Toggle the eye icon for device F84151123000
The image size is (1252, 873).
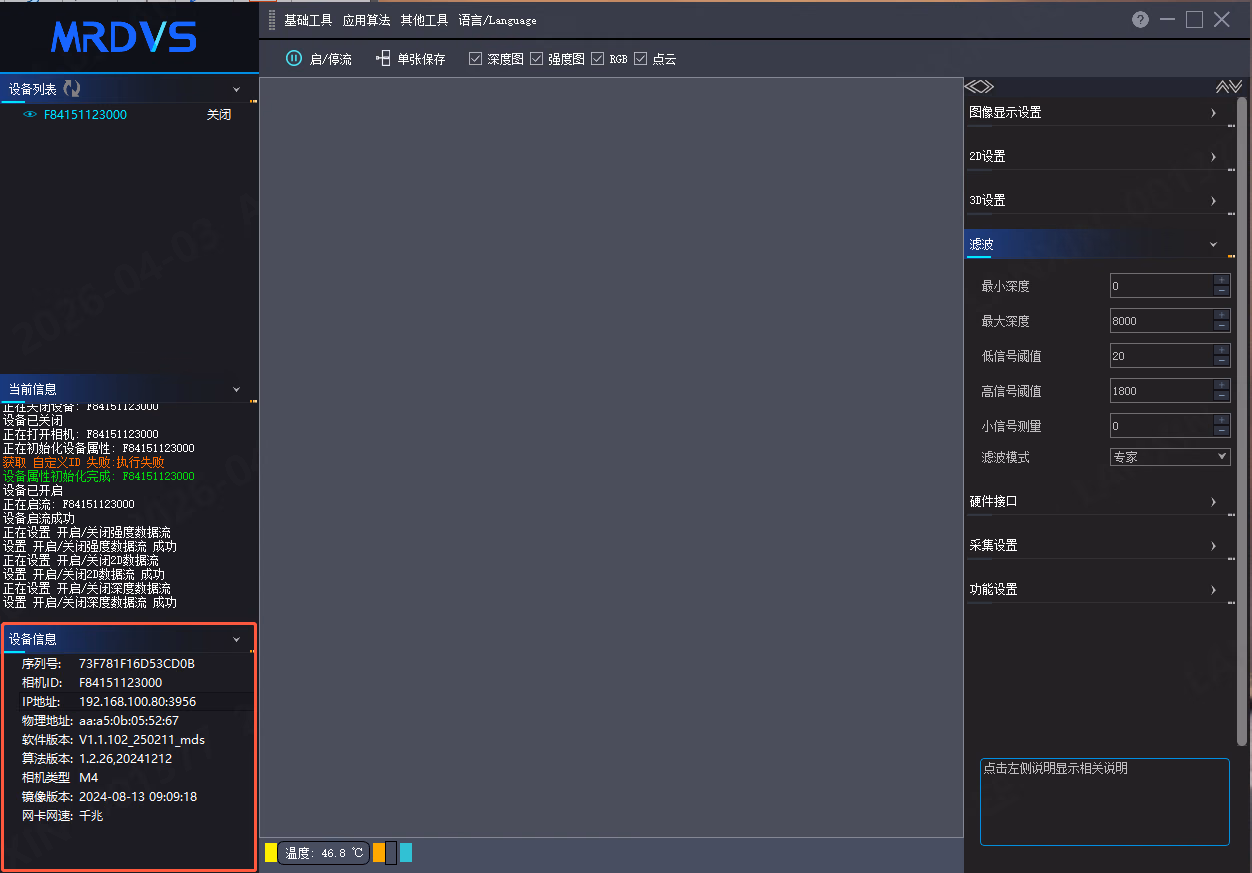click(x=30, y=115)
